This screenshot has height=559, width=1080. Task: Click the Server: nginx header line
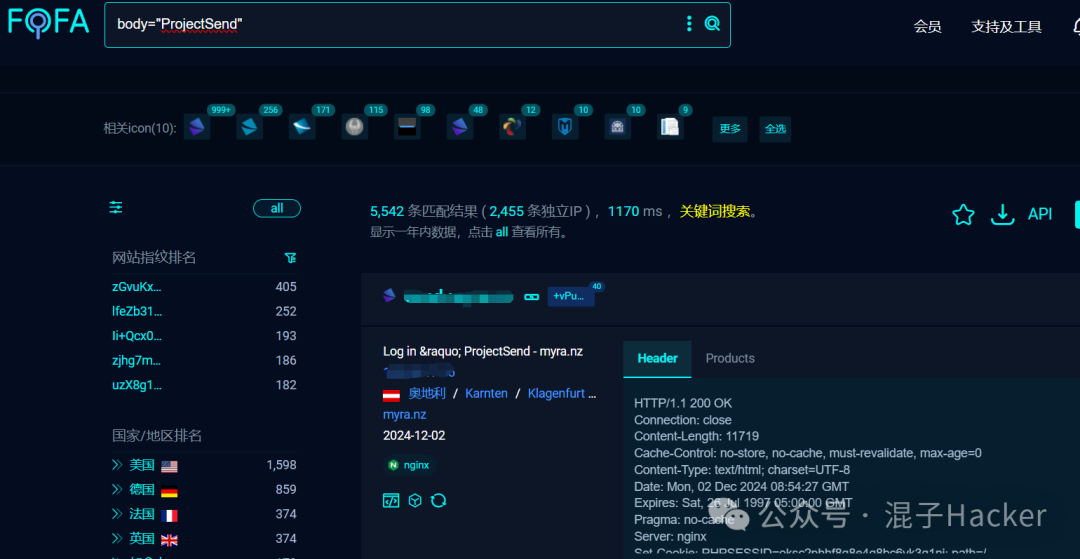[670, 536]
